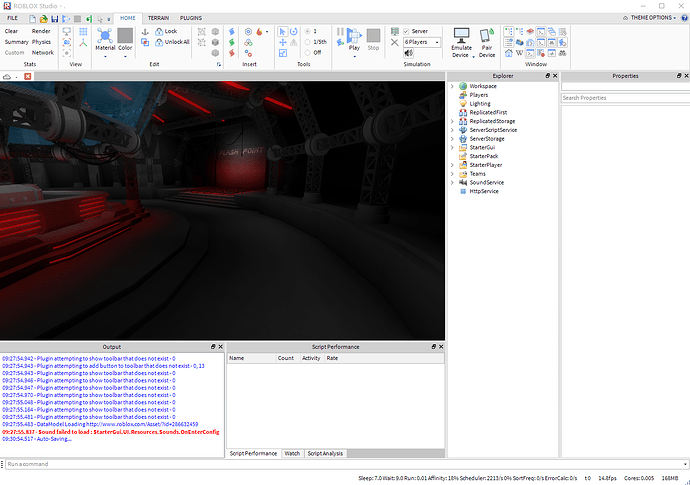Select grid snap radio button Off
This screenshot has width=690, height=485.
click(x=308, y=52)
